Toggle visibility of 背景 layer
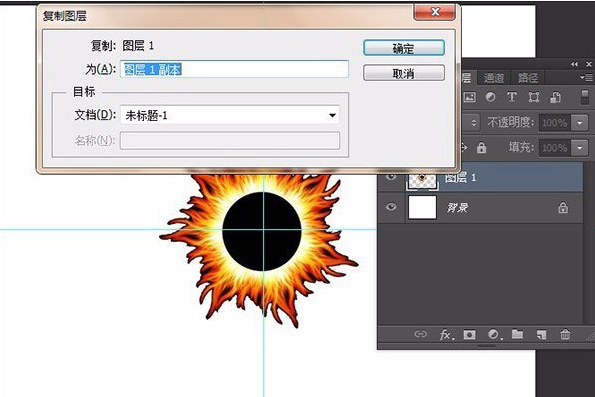Image resolution: width=595 pixels, height=397 pixels. (x=391, y=207)
